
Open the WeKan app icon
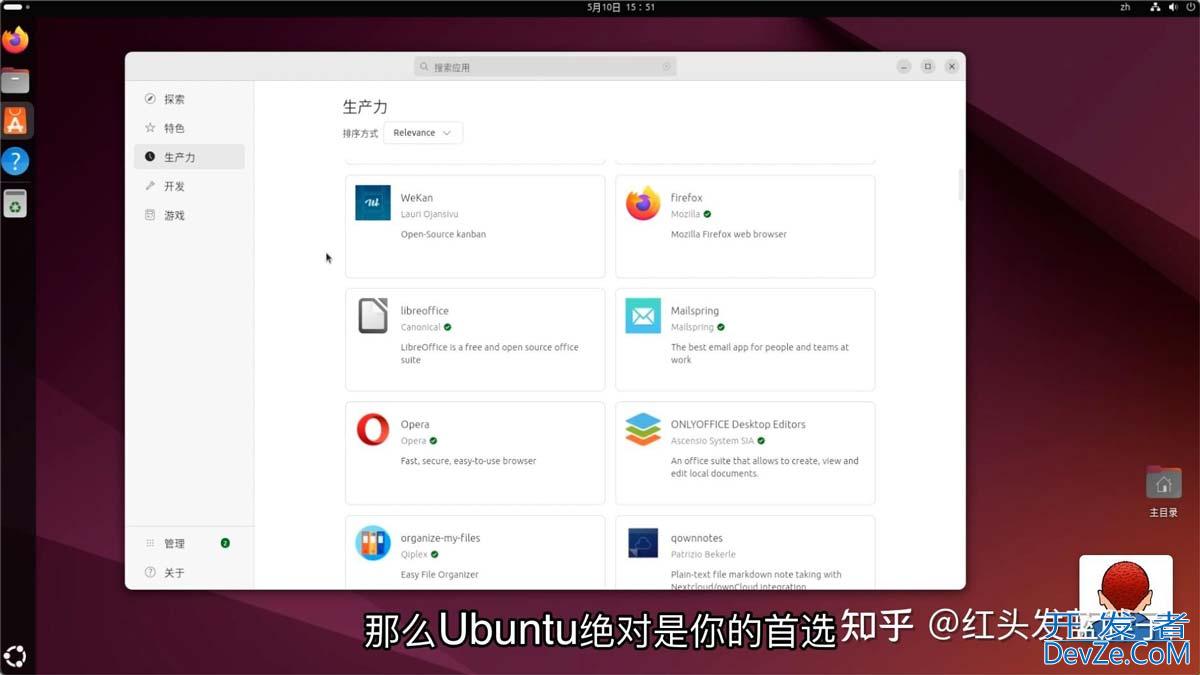pos(373,203)
